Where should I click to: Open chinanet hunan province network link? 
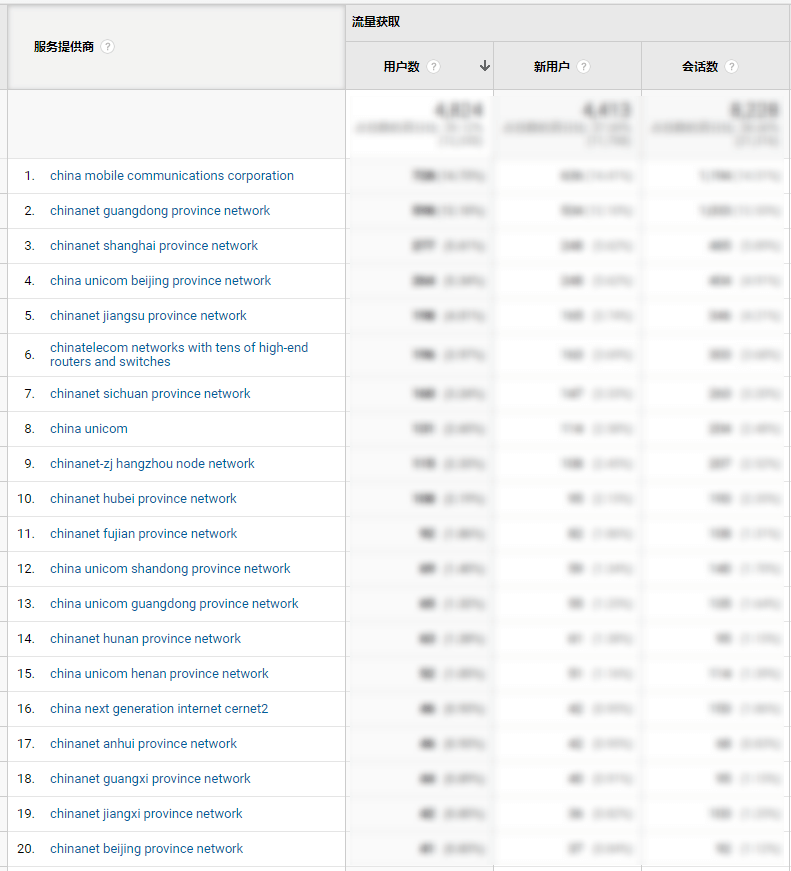(146, 638)
